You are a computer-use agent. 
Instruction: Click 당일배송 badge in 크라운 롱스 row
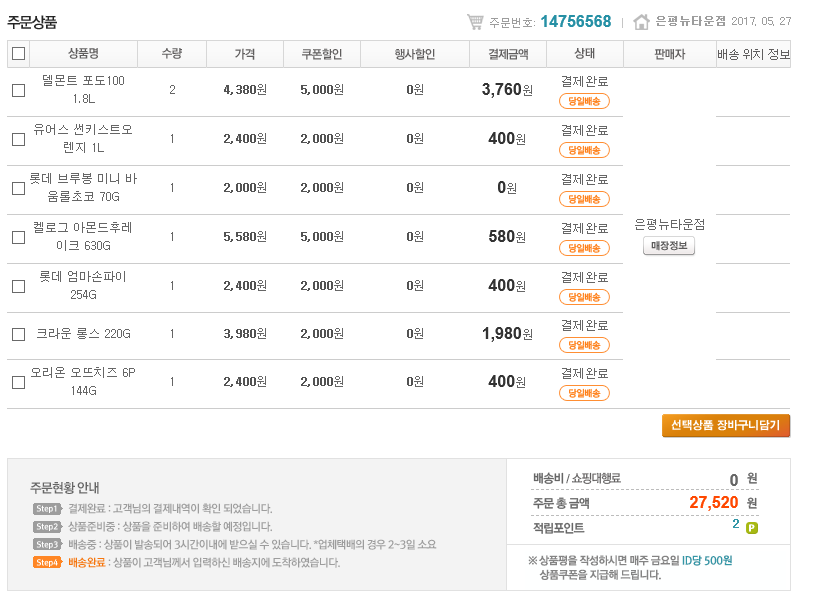(584, 345)
